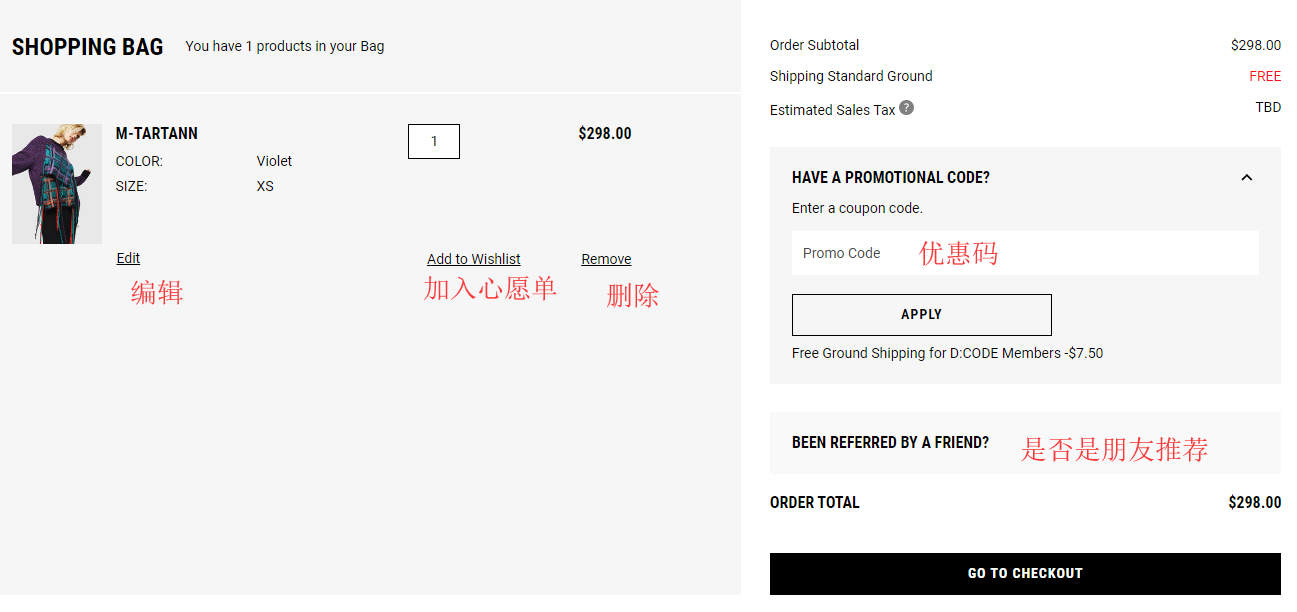1297x612 pixels.
Task: Click the item price $298.00
Action: point(605,134)
